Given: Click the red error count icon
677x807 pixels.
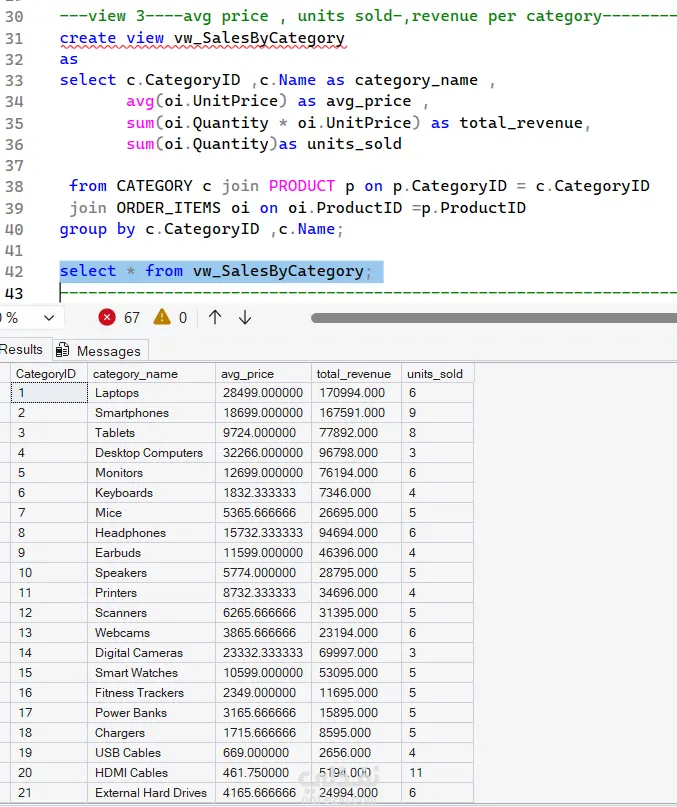Looking at the screenshot, I should (x=107, y=318).
